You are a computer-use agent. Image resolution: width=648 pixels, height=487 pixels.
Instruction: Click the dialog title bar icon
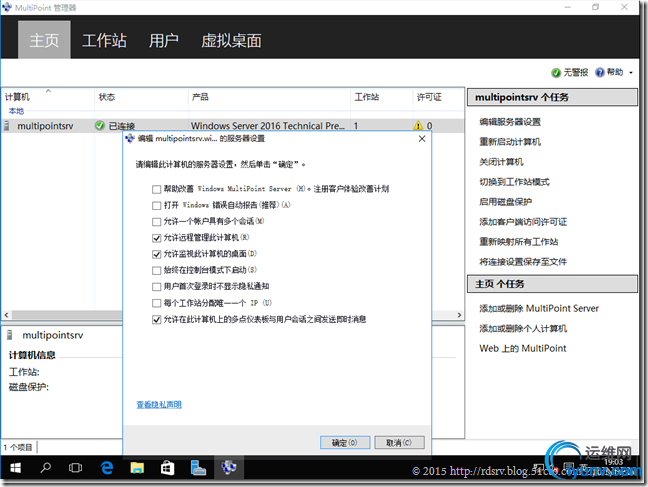130,138
